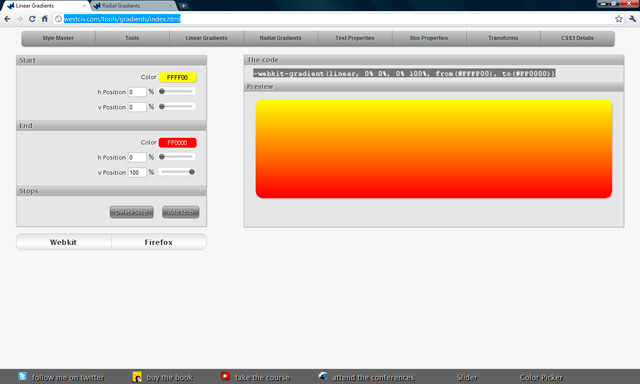This screenshot has width=640, height=384.
Task: Focus the End v Position field showing 100
Action: pos(137,173)
